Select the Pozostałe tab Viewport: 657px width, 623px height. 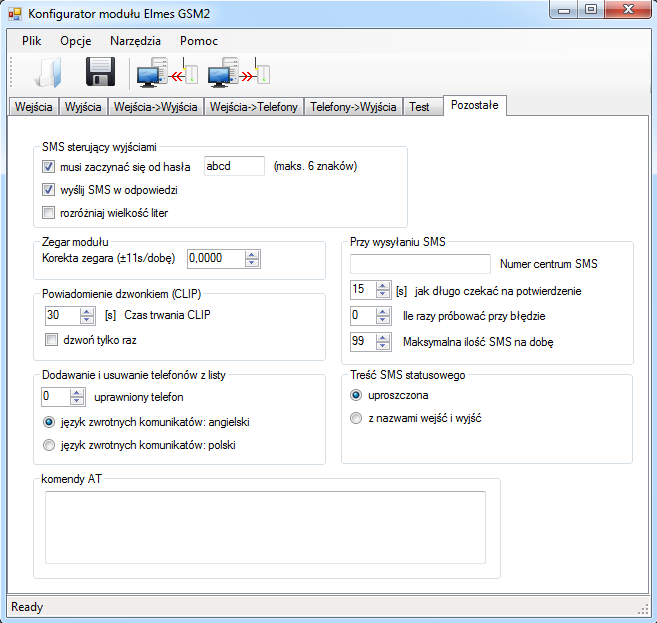tap(475, 105)
